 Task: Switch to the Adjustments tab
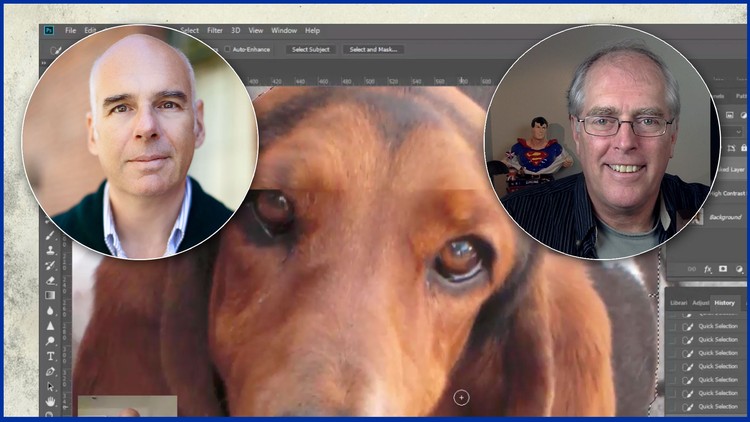point(701,303)
